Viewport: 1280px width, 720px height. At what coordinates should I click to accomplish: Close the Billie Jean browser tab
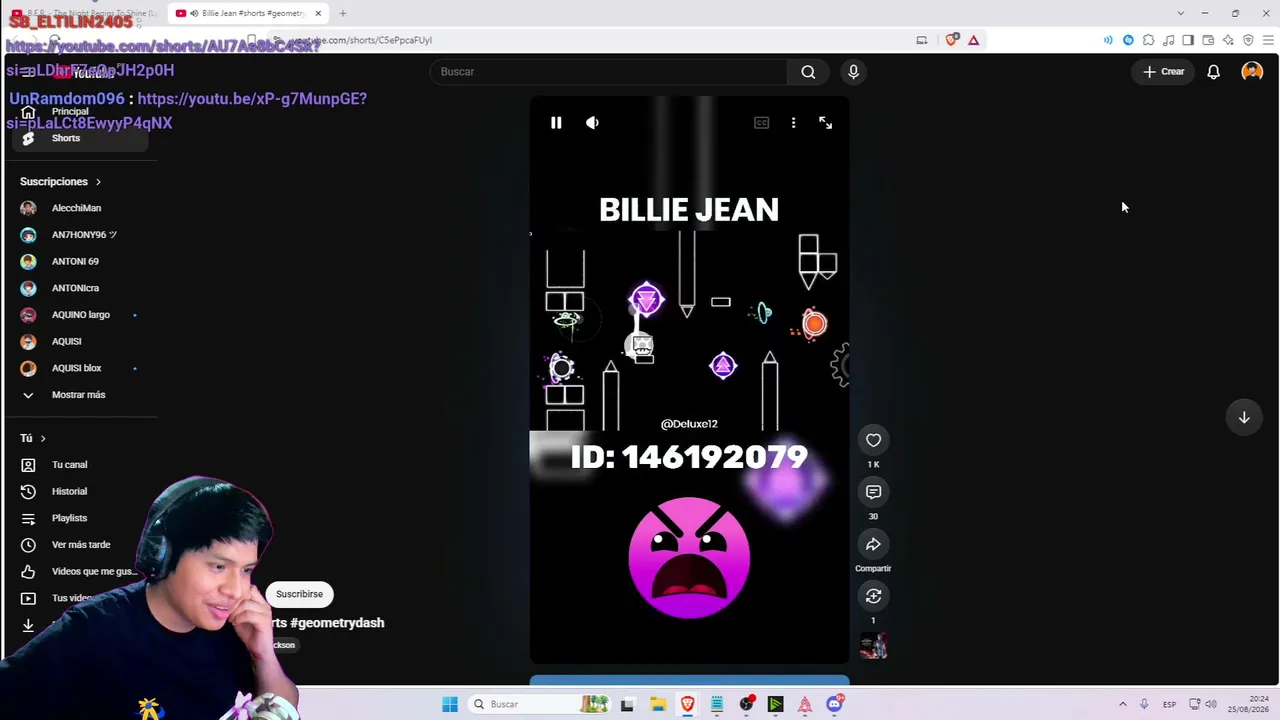pos(318,13)
